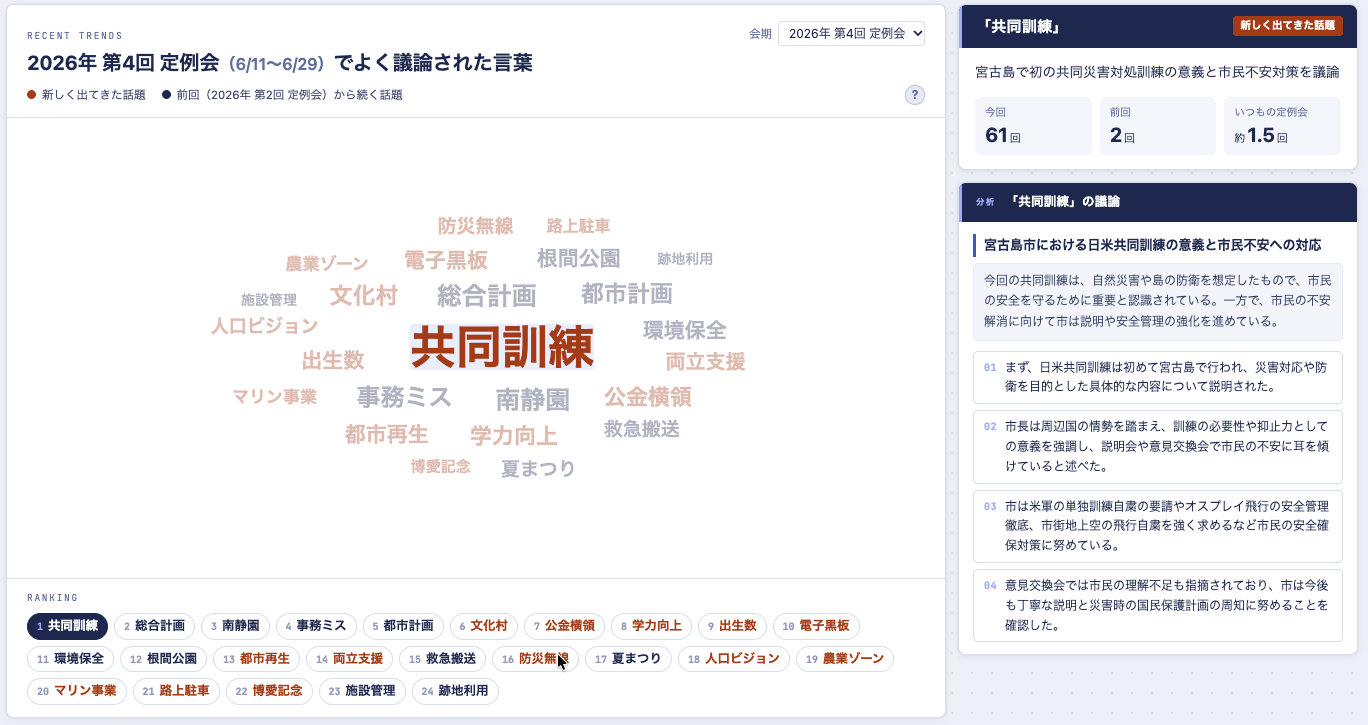1368x725 pixels.
Task: Click analysis point 01 about 日米共同訓練
Action: [1158, 376]
